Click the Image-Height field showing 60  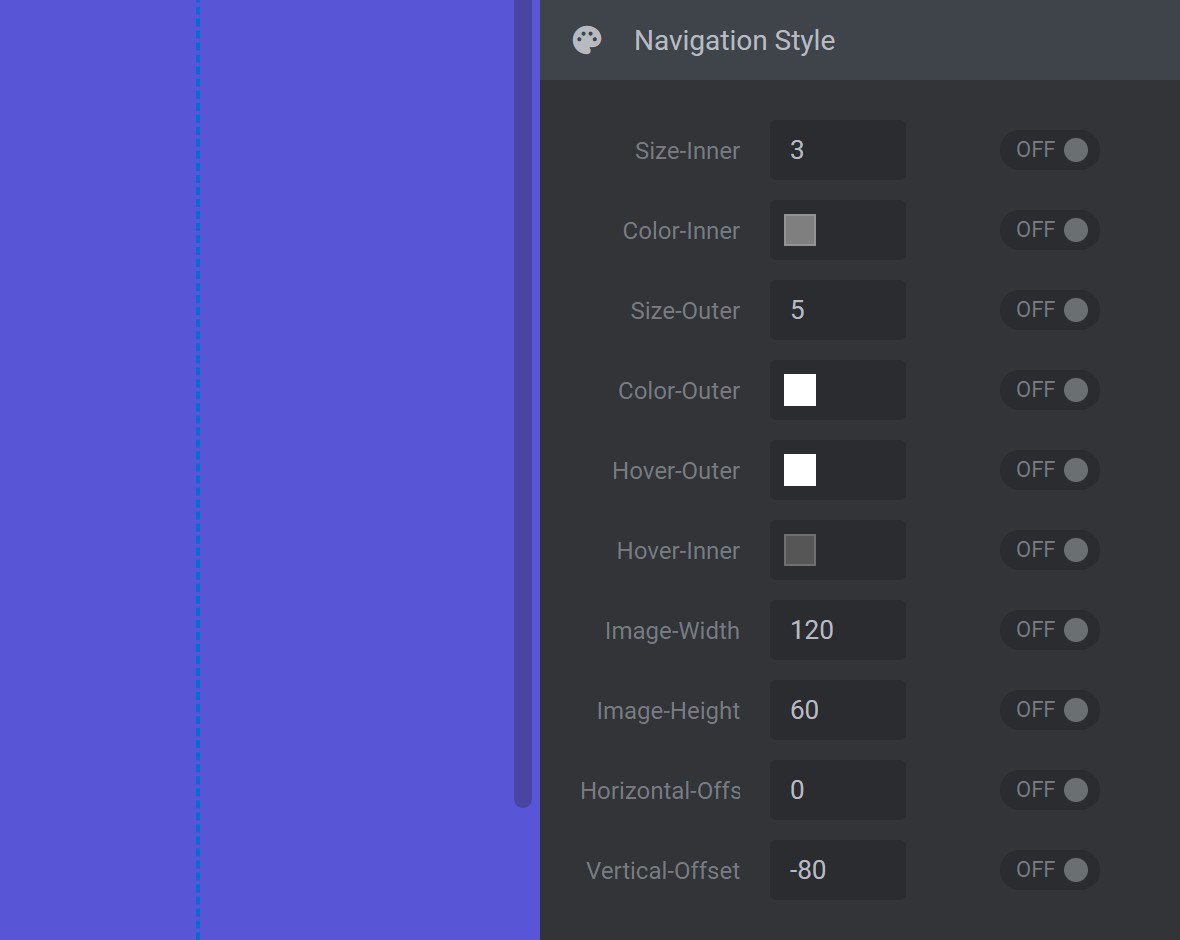tap(838, 710)
